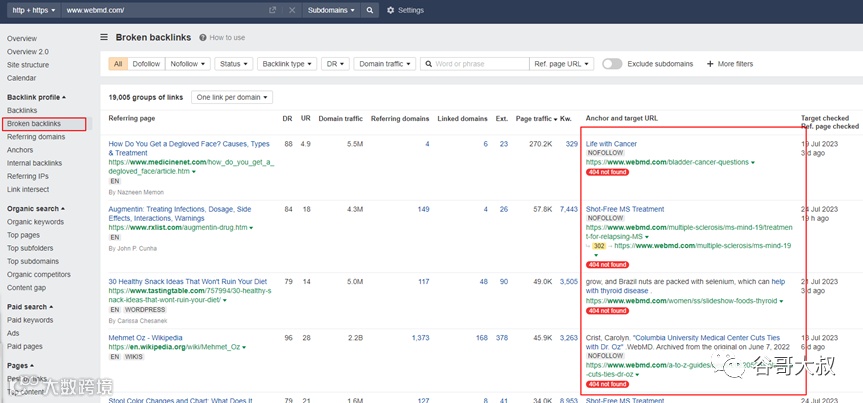Open Content gap in sidebar
This screenshot has width=863, height=403.
[26, 287]
